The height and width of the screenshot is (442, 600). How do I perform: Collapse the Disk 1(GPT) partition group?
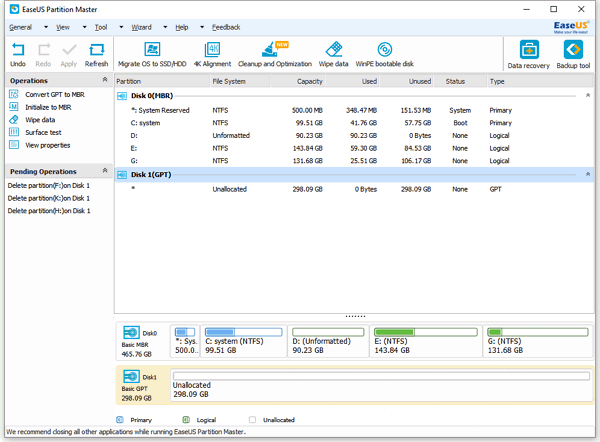[588, 174]
